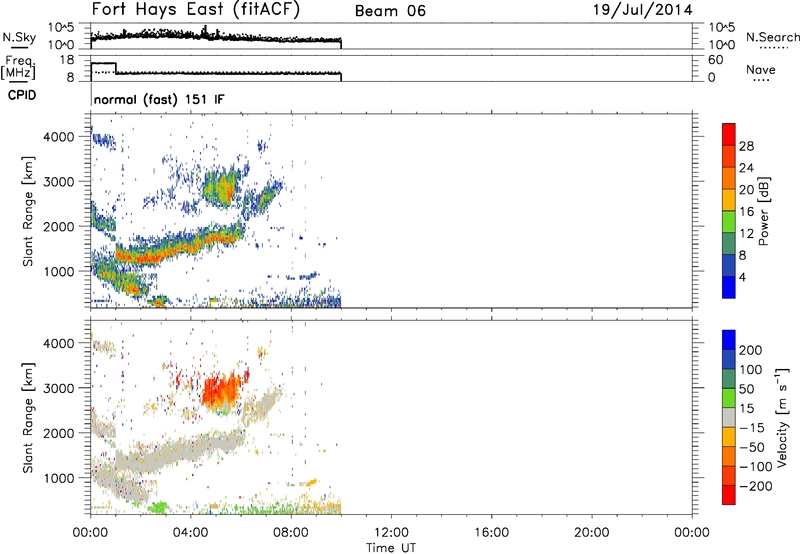Click '2000' tick on power panel

coord(58,226)
